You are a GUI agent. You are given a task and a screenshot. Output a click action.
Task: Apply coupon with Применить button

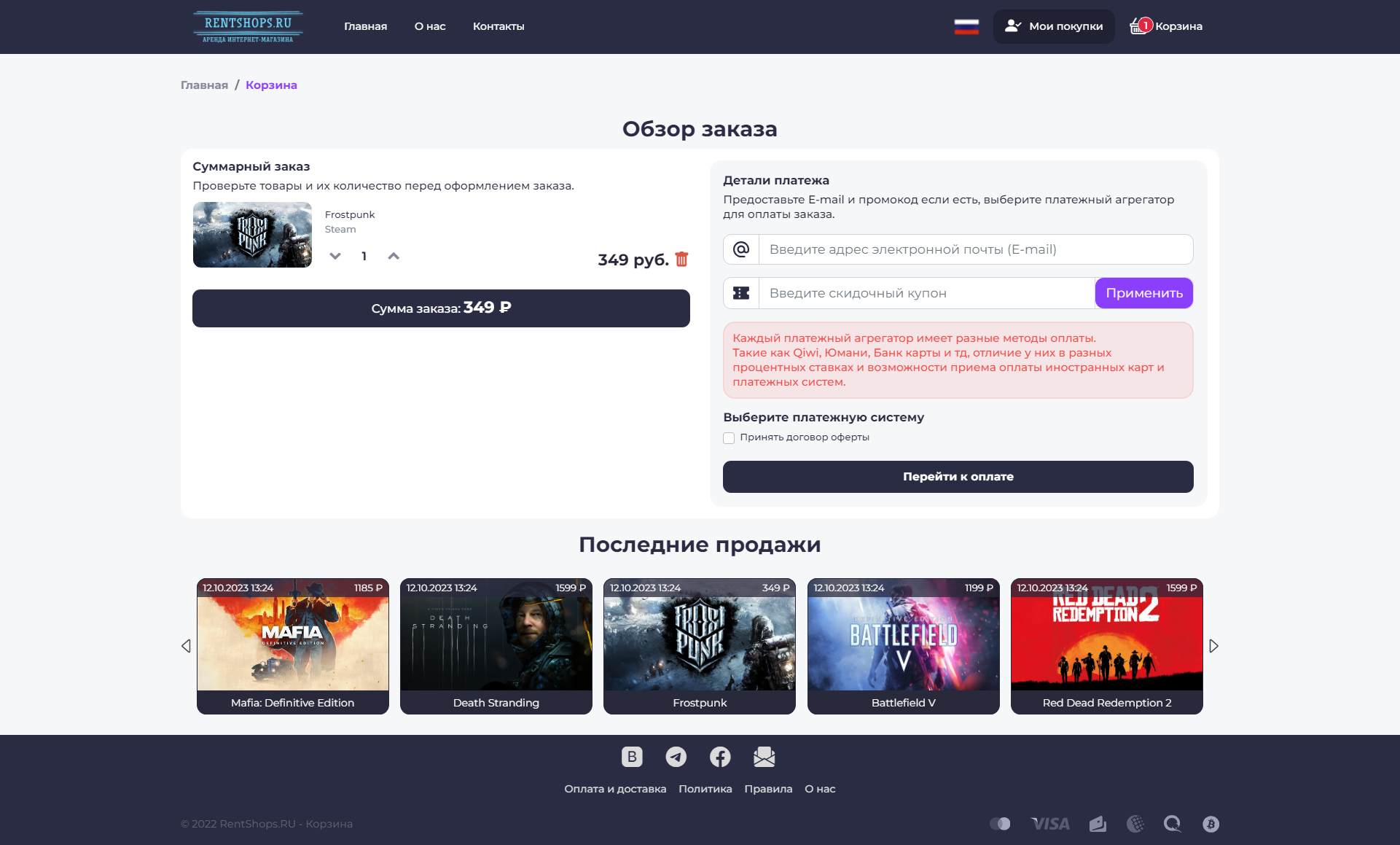[1144, 293]
